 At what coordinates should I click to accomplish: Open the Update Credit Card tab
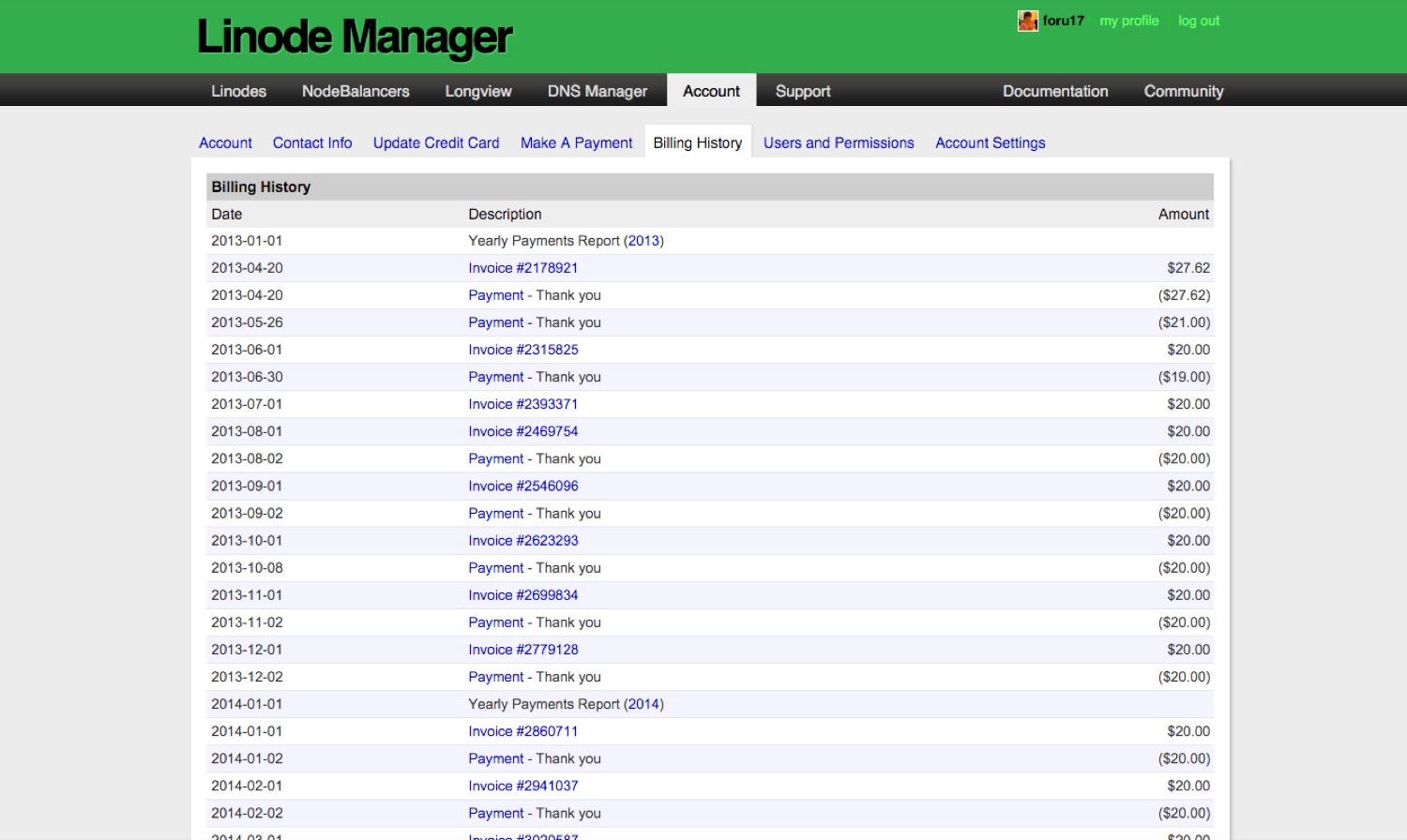(436, 142)
